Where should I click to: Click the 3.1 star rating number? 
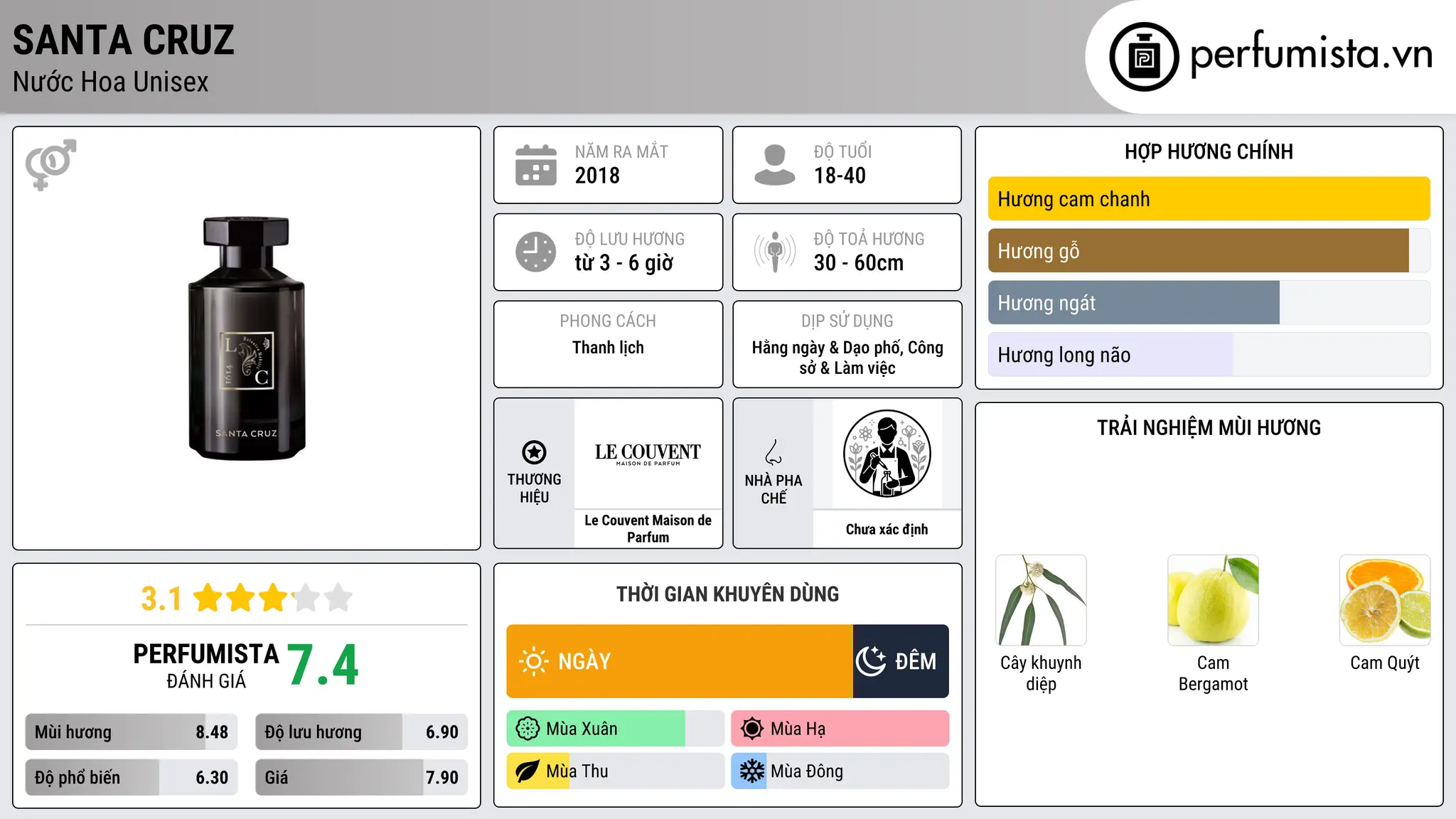[161, 599]
